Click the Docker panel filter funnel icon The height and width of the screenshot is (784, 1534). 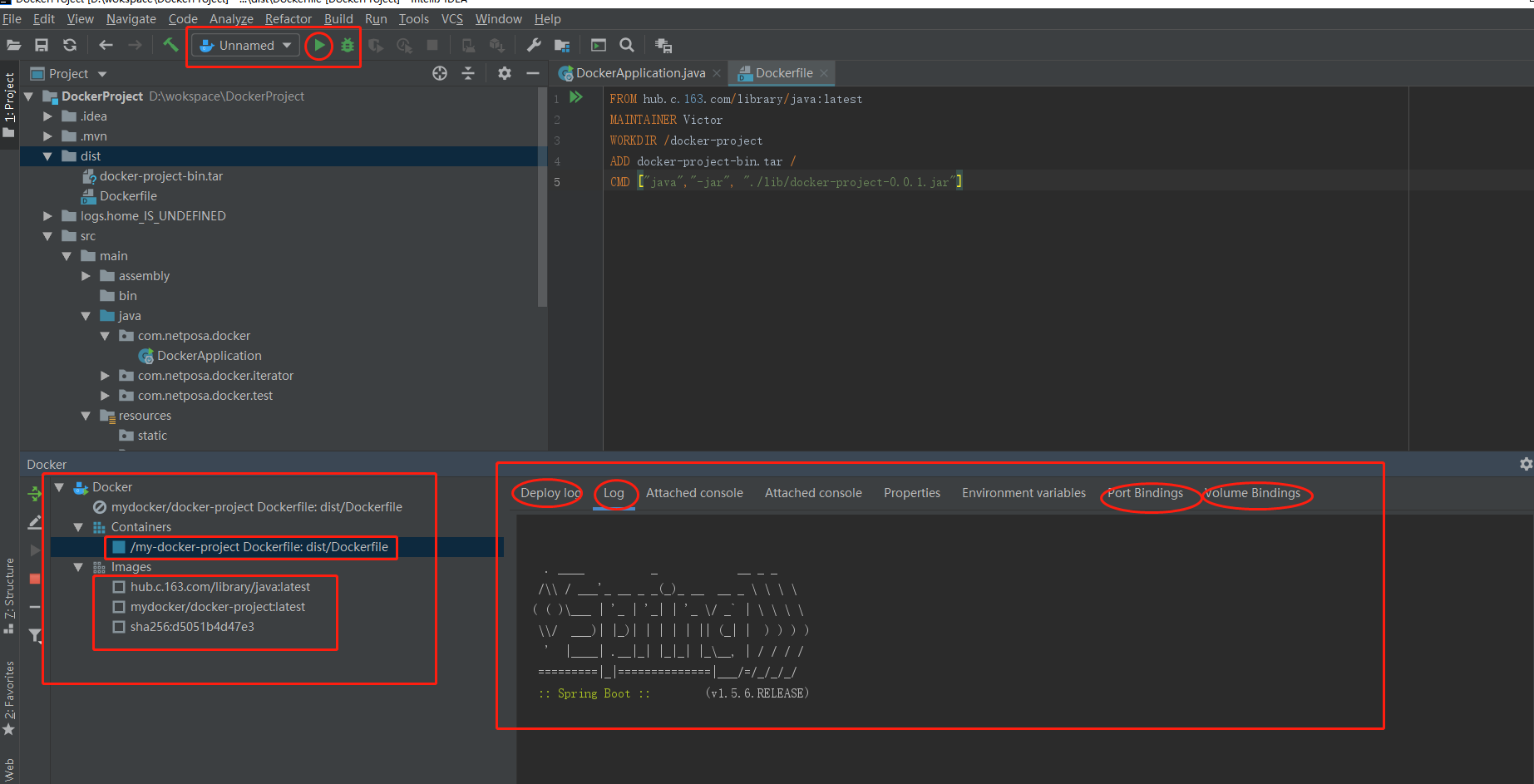[35, 636]
